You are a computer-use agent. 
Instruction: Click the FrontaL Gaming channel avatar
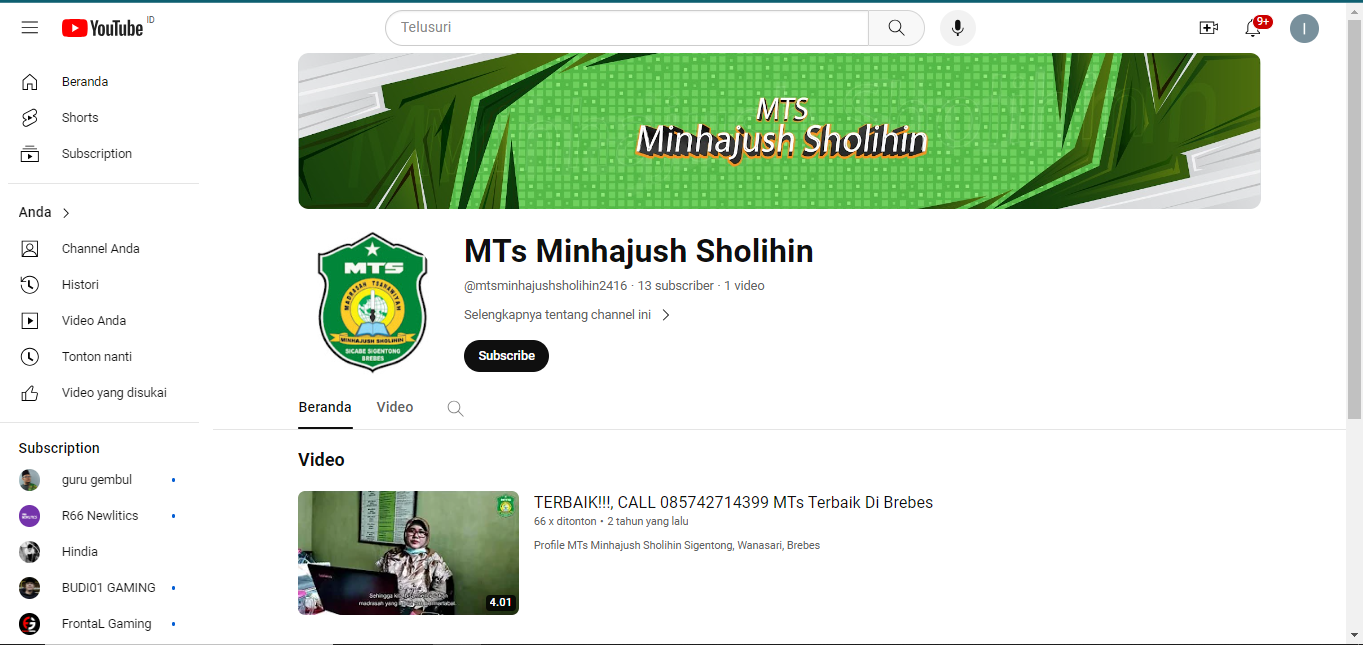click(x=30, y=624)
